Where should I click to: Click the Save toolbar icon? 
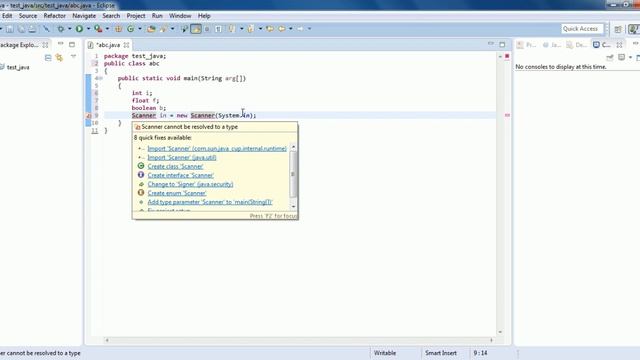(x=9, y=29)
